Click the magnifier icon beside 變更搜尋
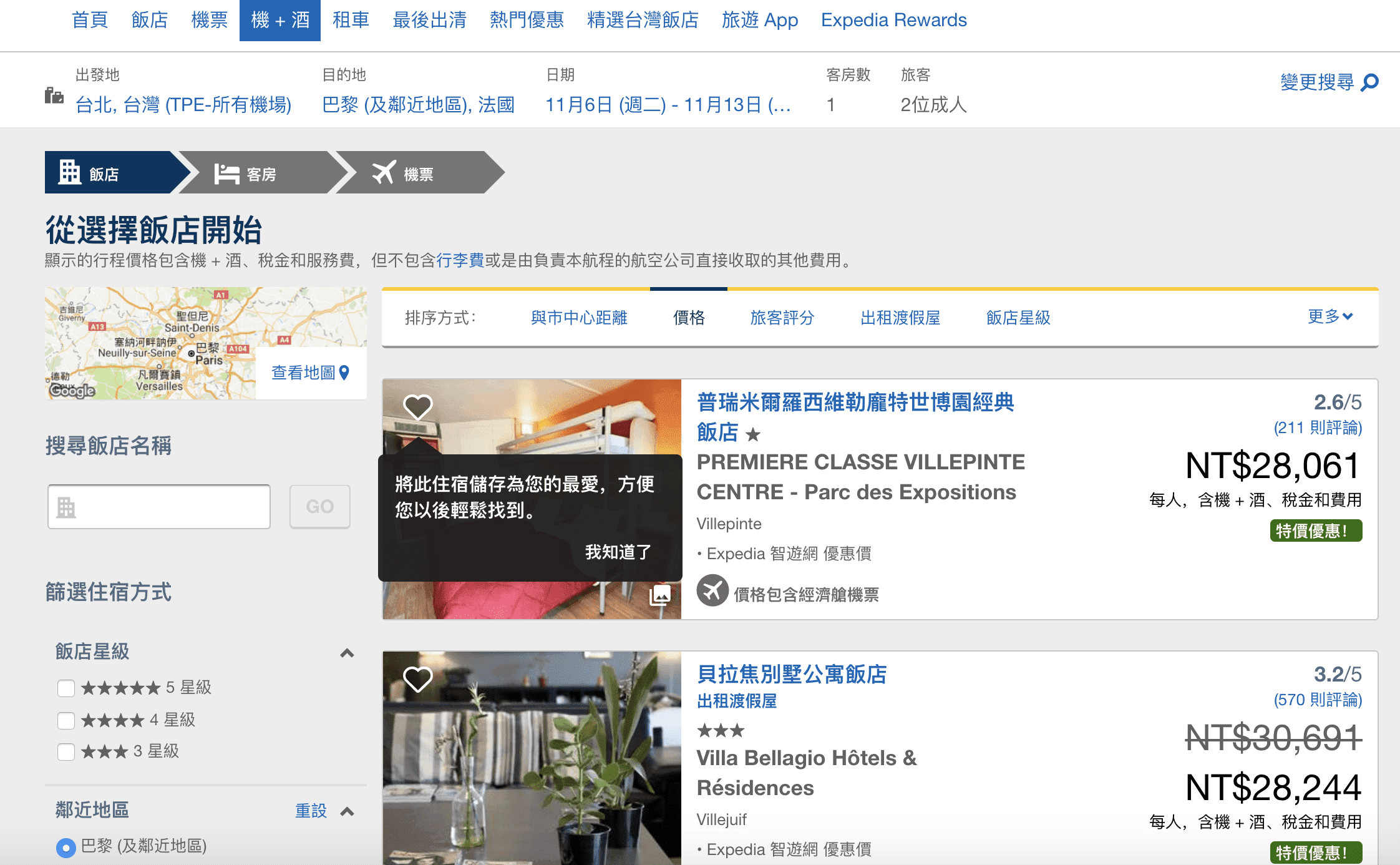This screenshot has width=1400, height=865. click(1369, 83)
